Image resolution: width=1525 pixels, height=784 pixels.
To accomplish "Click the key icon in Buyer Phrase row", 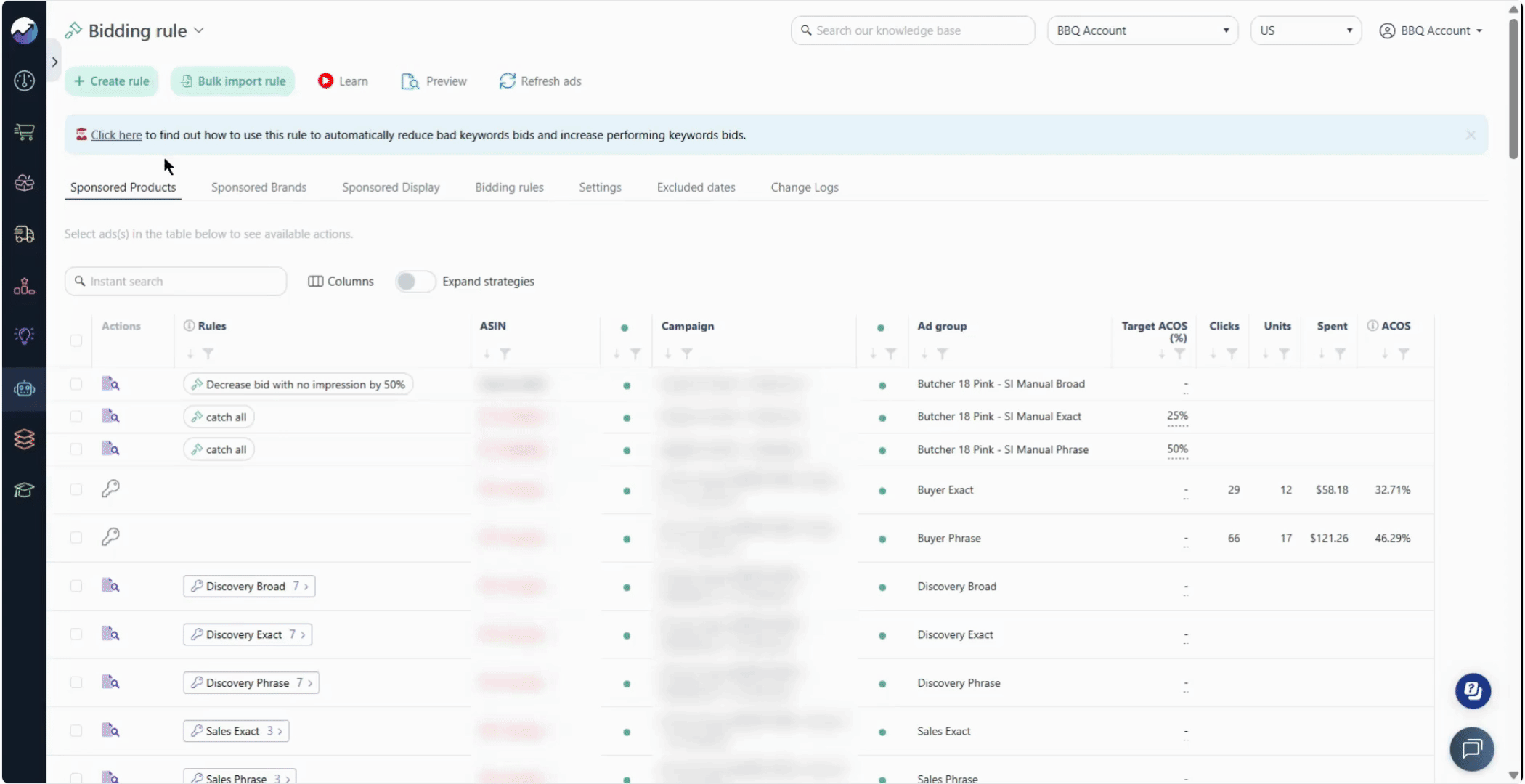I will (x=110, y=536).
